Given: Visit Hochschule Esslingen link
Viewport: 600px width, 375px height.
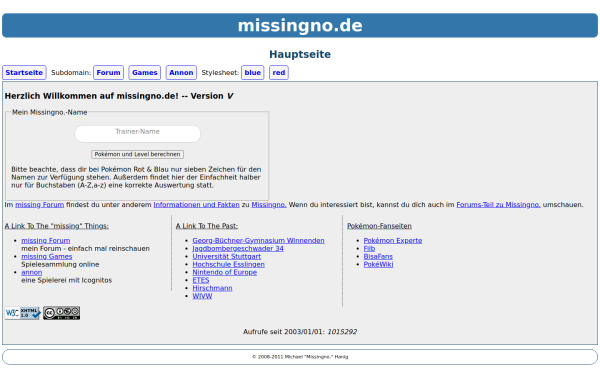Looking at the screenshot, I should tap(228, 264).
